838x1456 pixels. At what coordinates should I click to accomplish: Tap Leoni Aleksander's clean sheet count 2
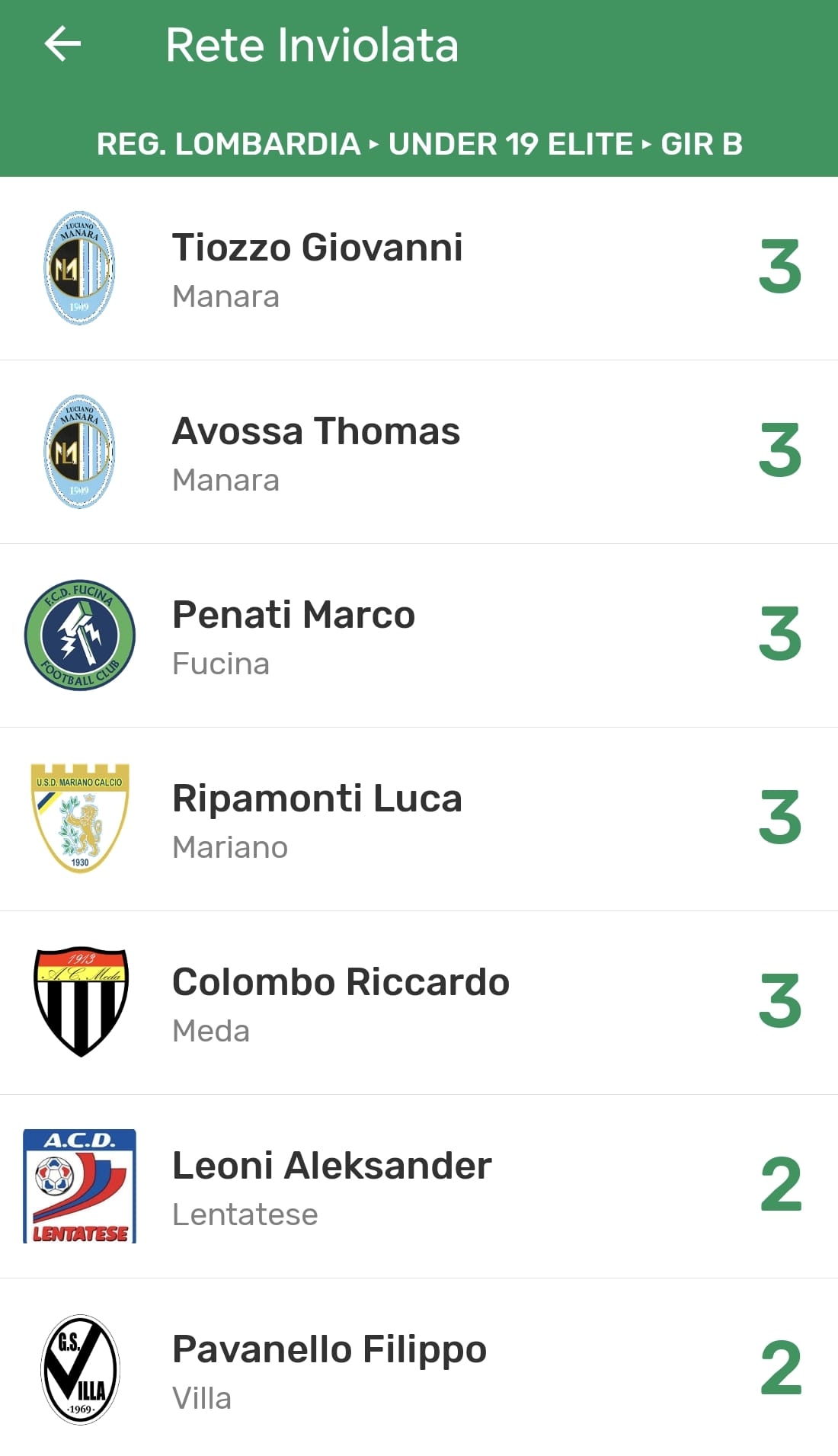click(x=781, y=1184)
